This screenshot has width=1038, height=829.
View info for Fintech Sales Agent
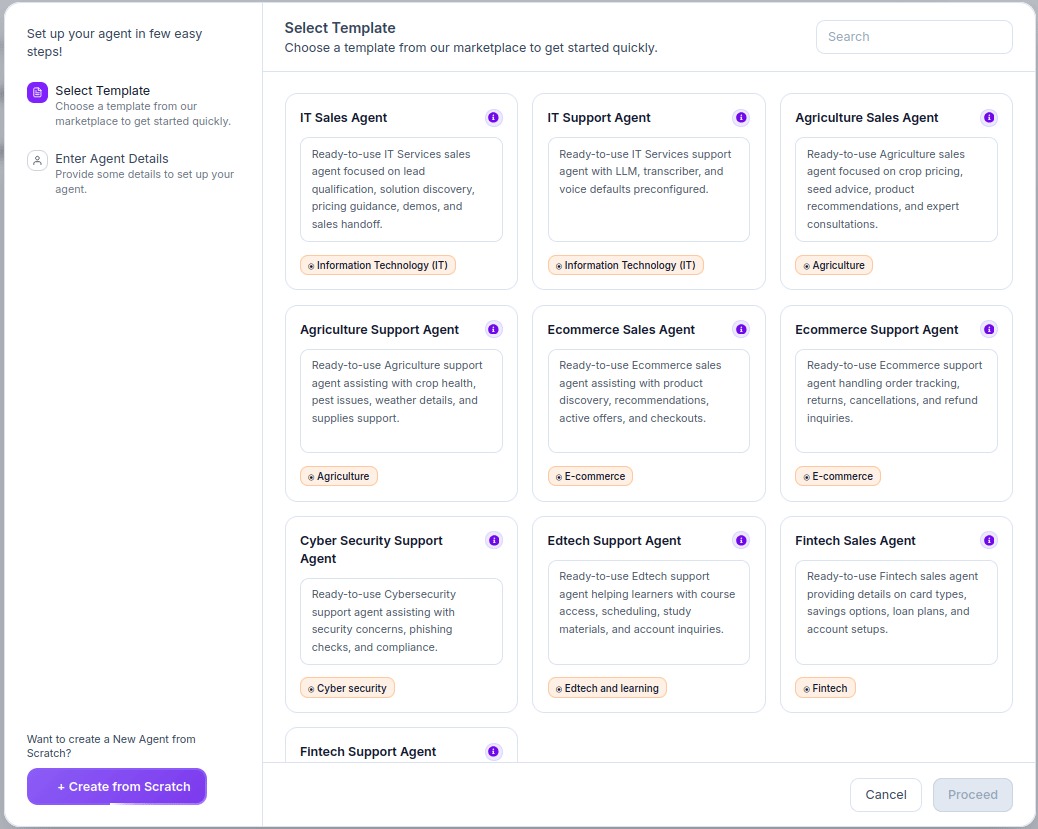(x=988, y=540)
